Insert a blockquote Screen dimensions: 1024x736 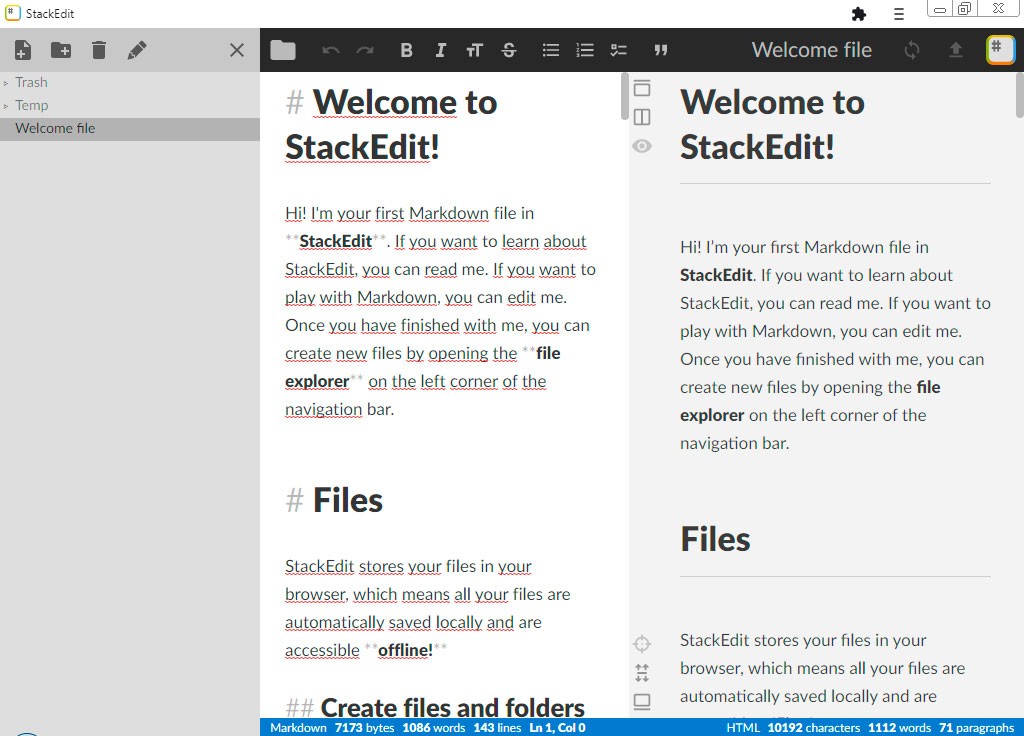point(661,50)
